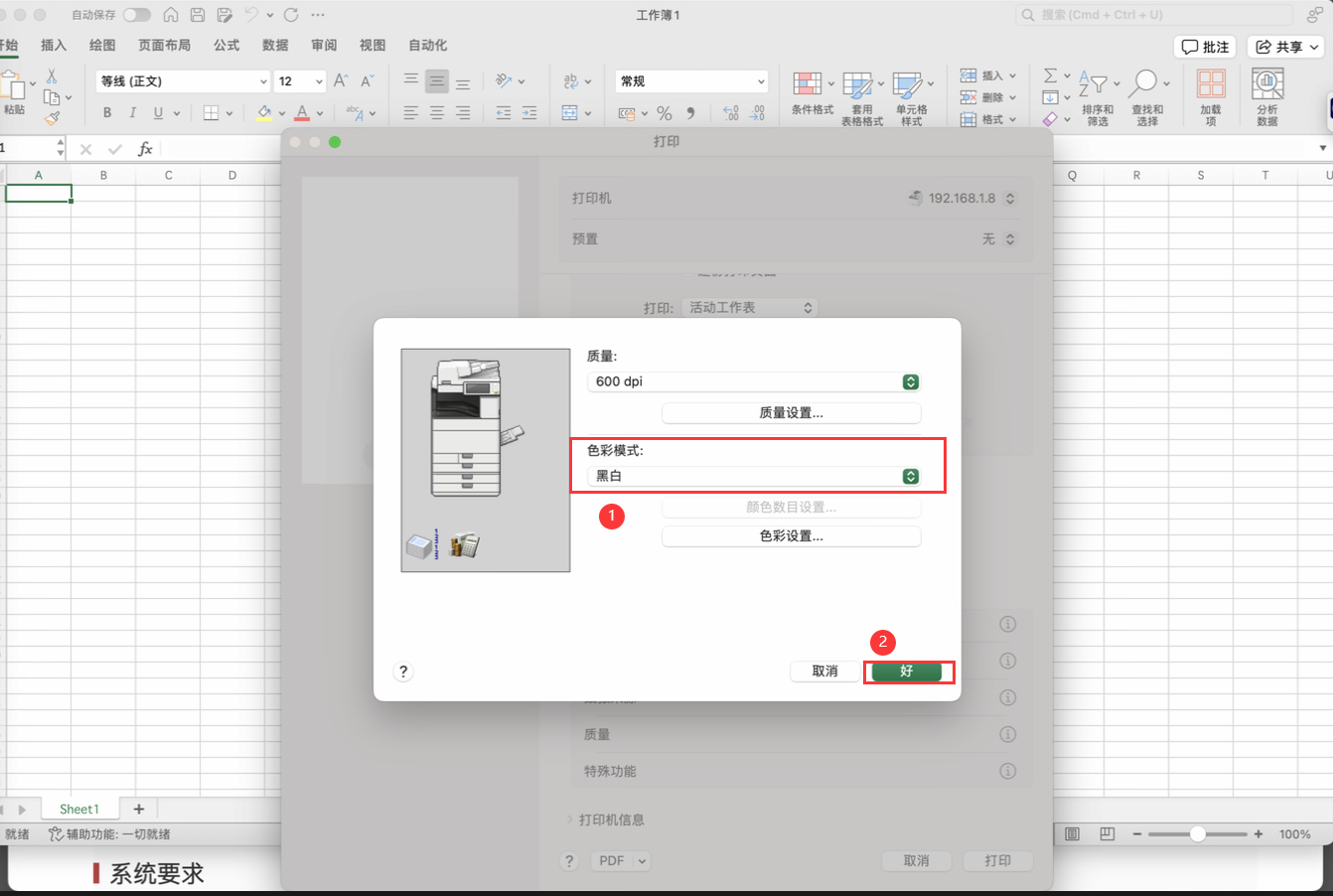The image size is (1333, 896).
Task: Switch to the 公式 ribbon tab
Action: tap(226, 46)
